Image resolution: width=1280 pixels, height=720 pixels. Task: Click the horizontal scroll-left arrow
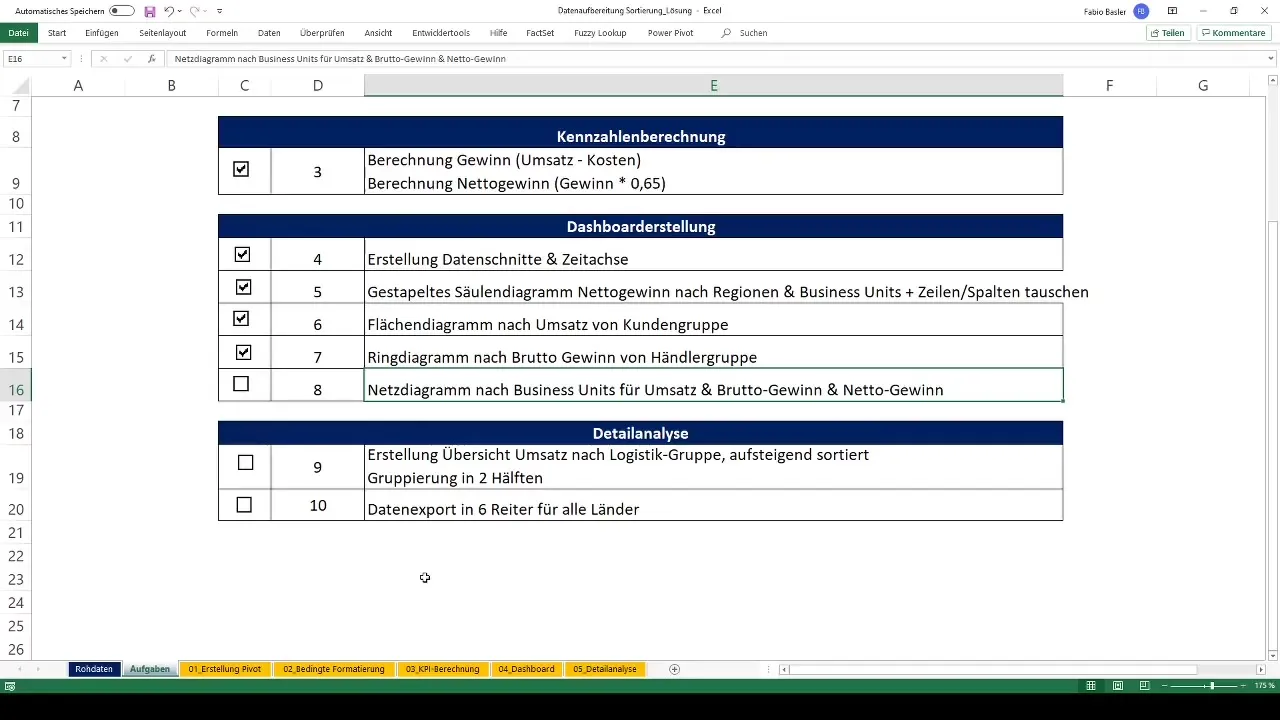785,669
